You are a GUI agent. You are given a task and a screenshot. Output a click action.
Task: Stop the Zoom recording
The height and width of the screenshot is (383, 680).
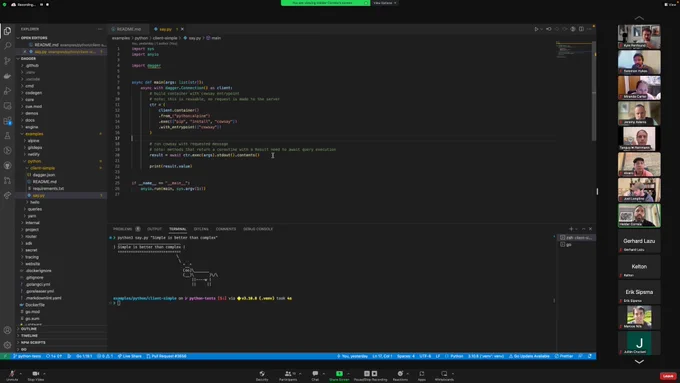pyautogui.click(x=374, y=373)
